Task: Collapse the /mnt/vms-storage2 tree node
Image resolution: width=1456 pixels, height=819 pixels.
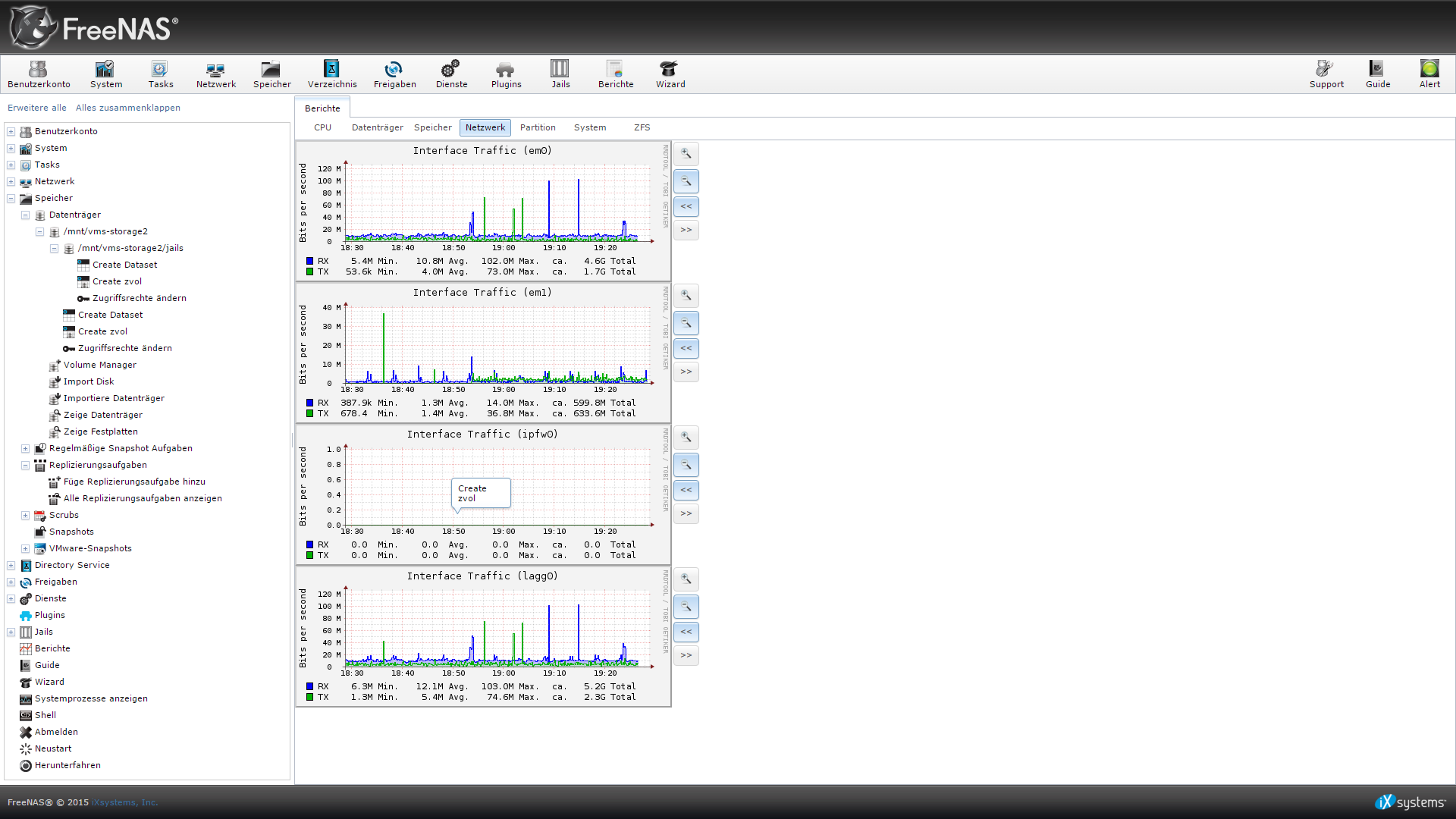Action: (x=40, y=231)
